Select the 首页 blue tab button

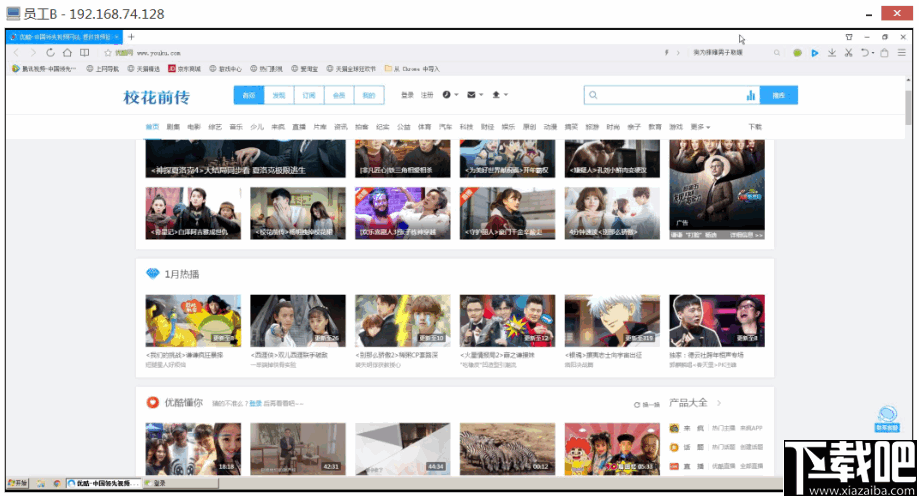249,95
